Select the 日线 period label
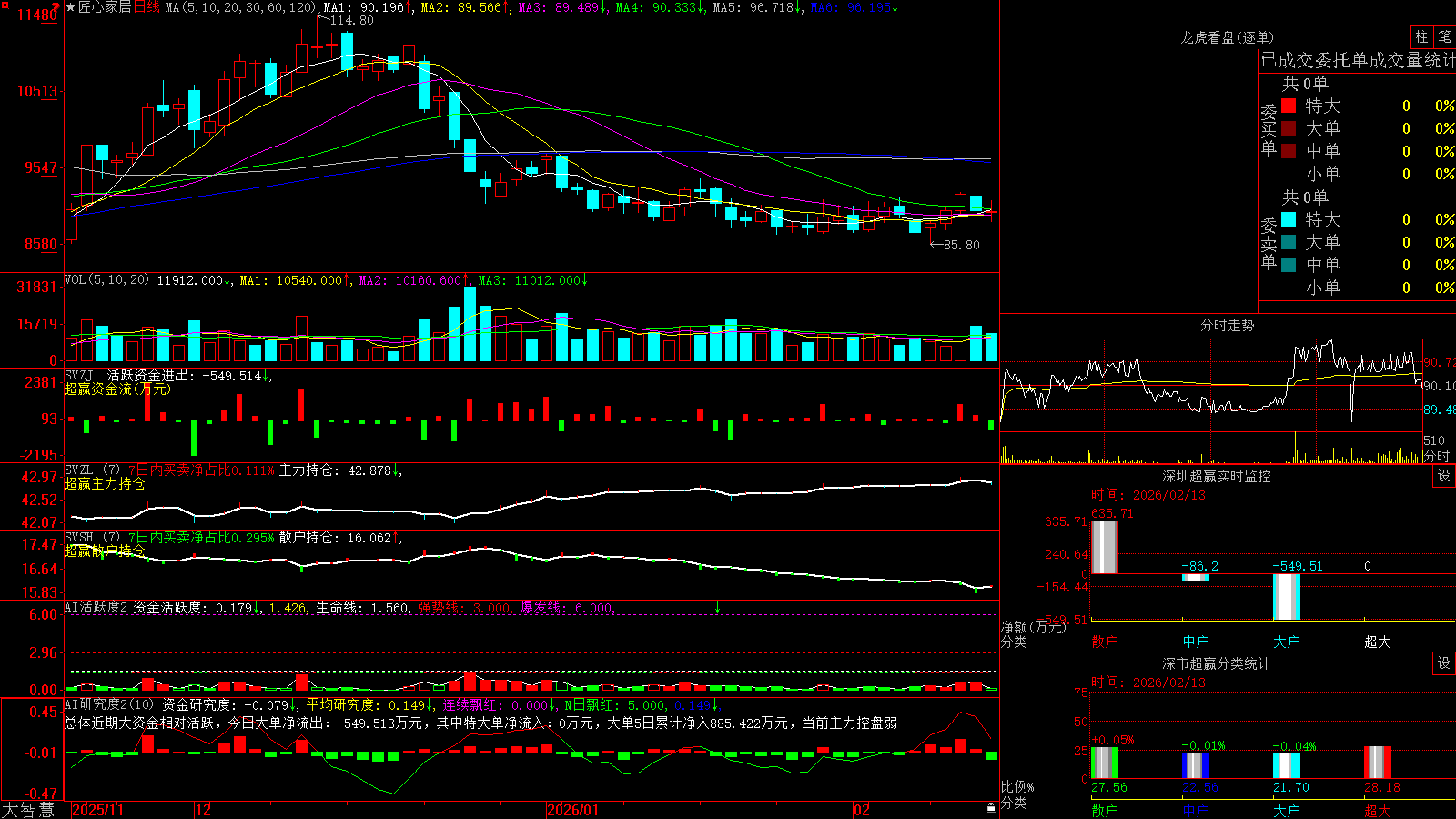The image size is (1456, 819). click(147, 7)
